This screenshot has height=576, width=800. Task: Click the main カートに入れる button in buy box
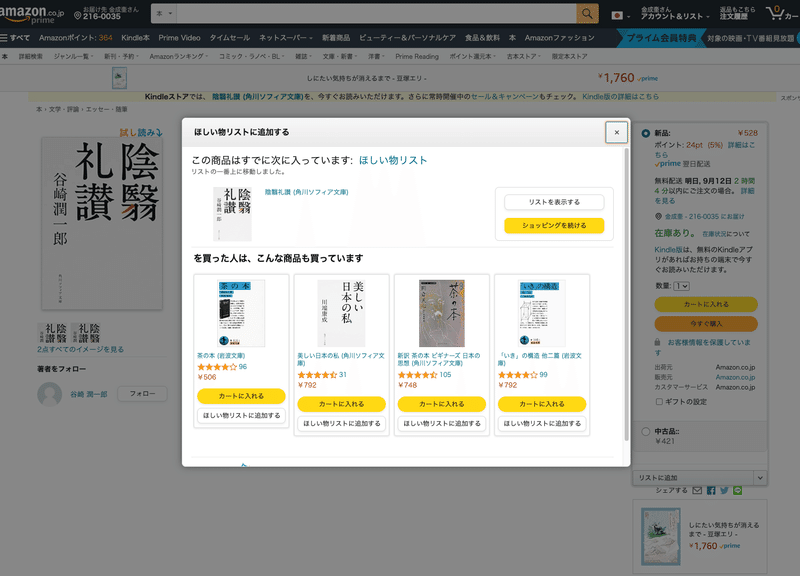tap(706, 304)
